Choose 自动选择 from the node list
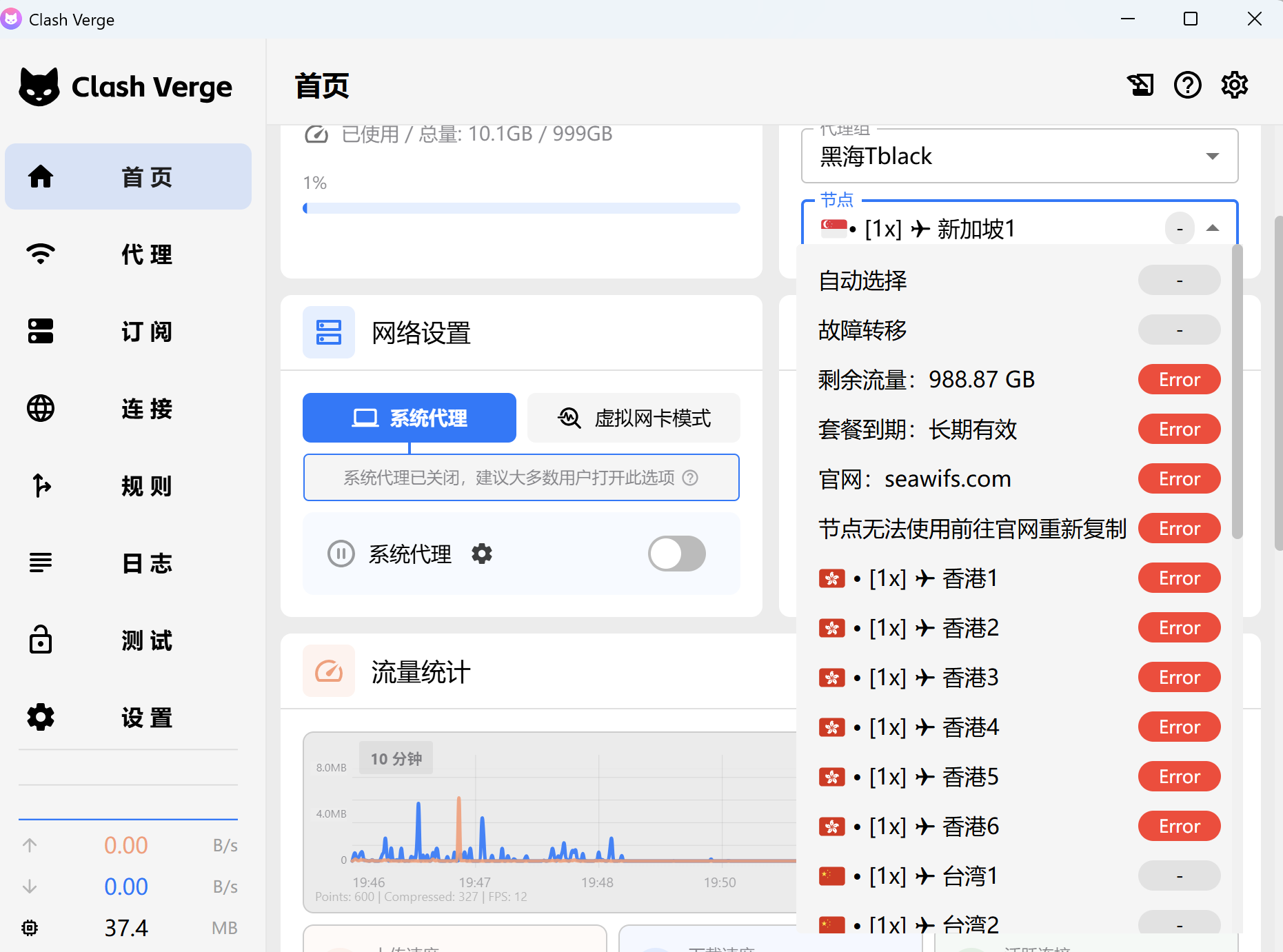This screenshot has height=952, width=1283. coord(863,281)
